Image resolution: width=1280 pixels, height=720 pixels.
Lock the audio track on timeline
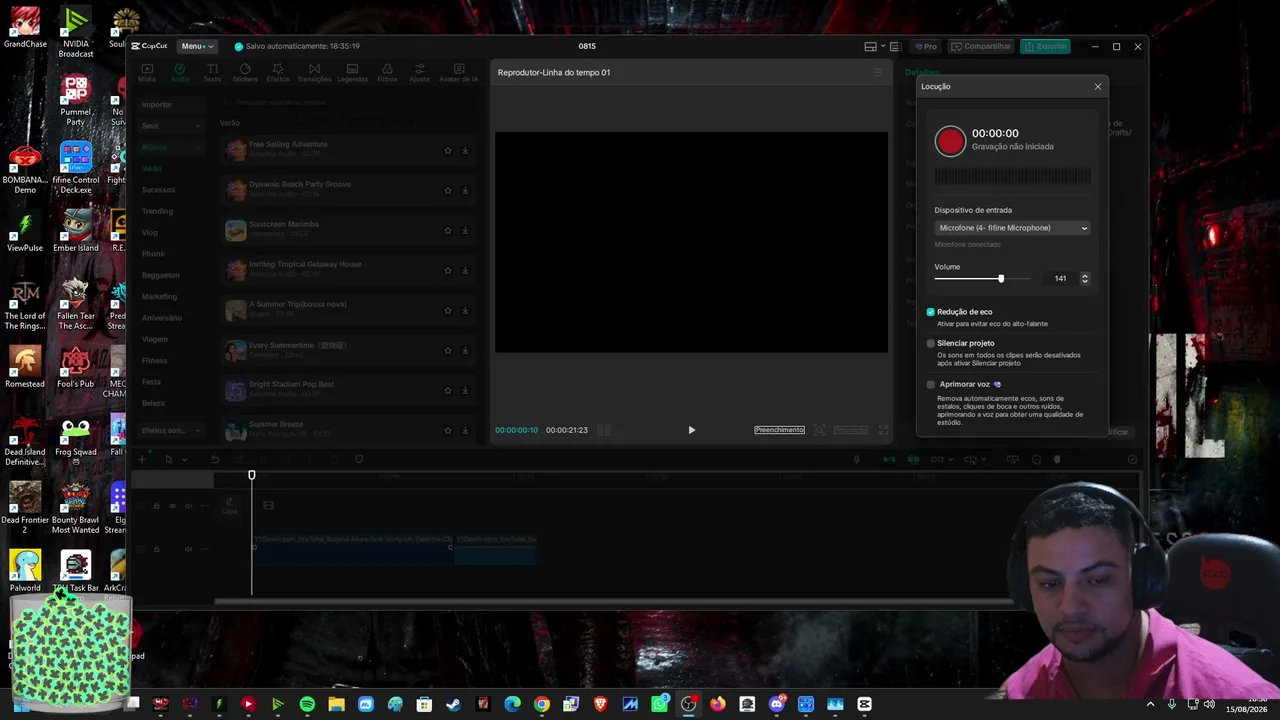coord(156,549)
